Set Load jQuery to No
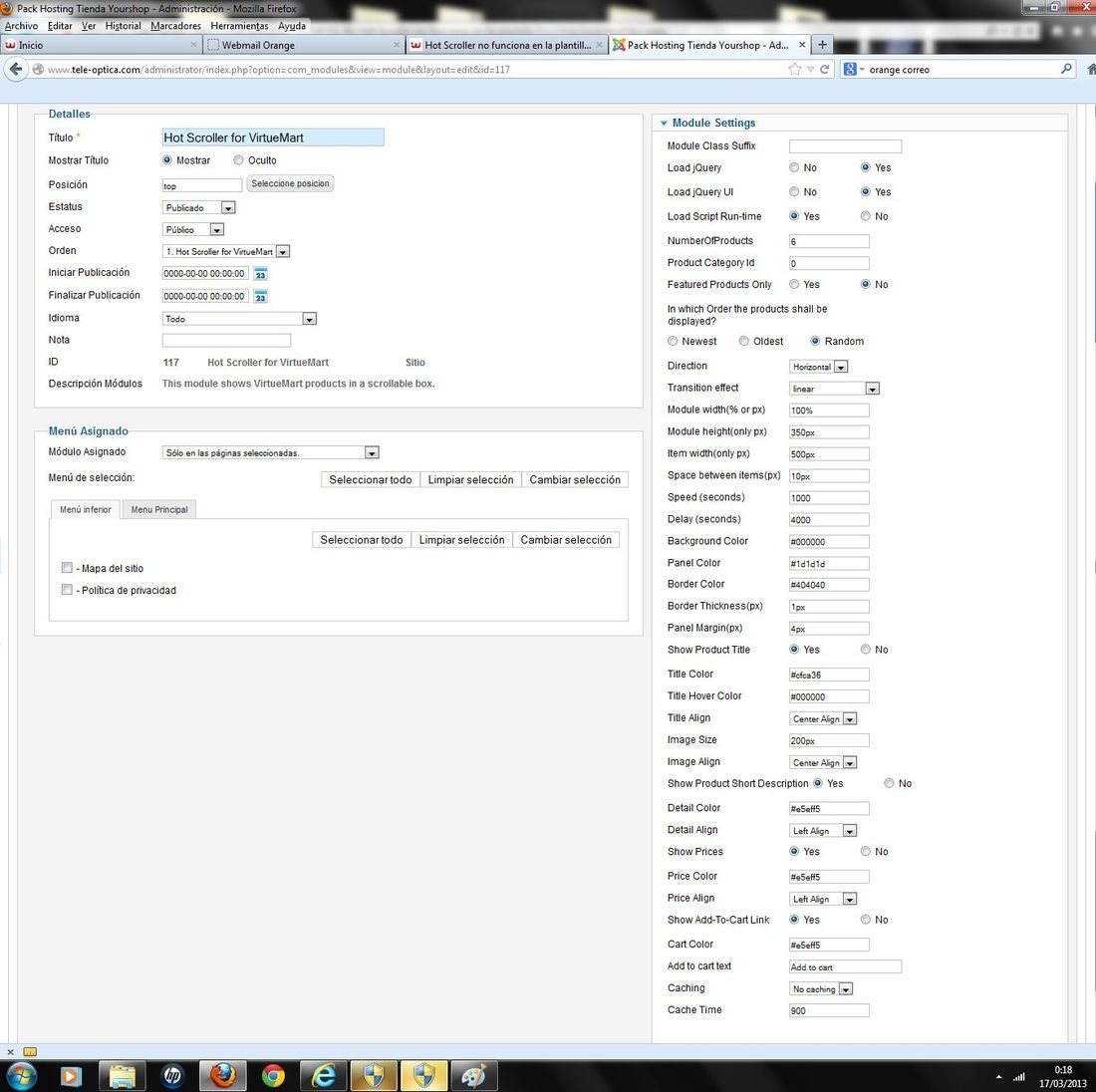The width and height of the screenshot is (1096, 1092). [794, 167]
